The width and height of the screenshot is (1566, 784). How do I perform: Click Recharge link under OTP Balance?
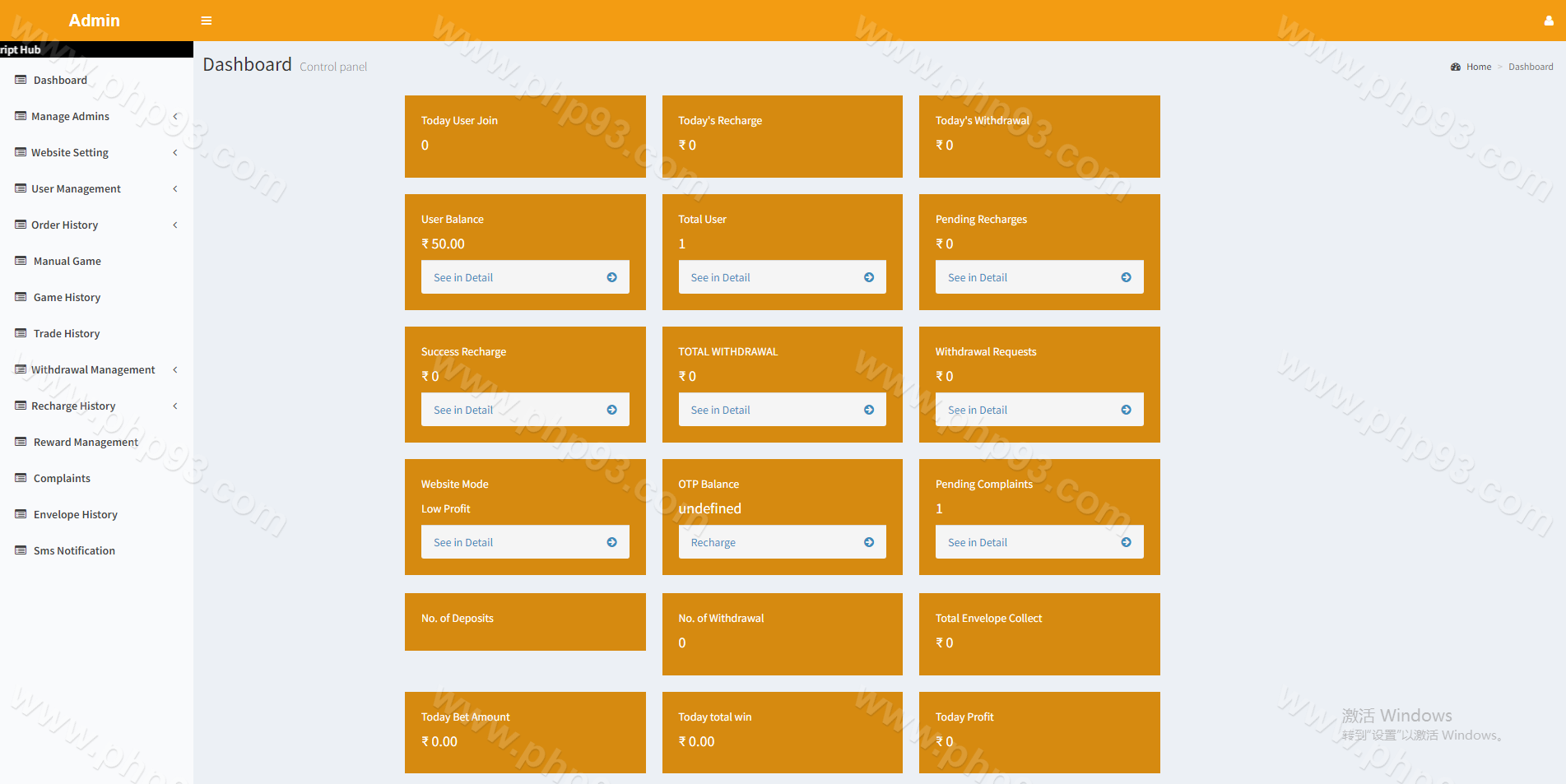click(713, 542)
